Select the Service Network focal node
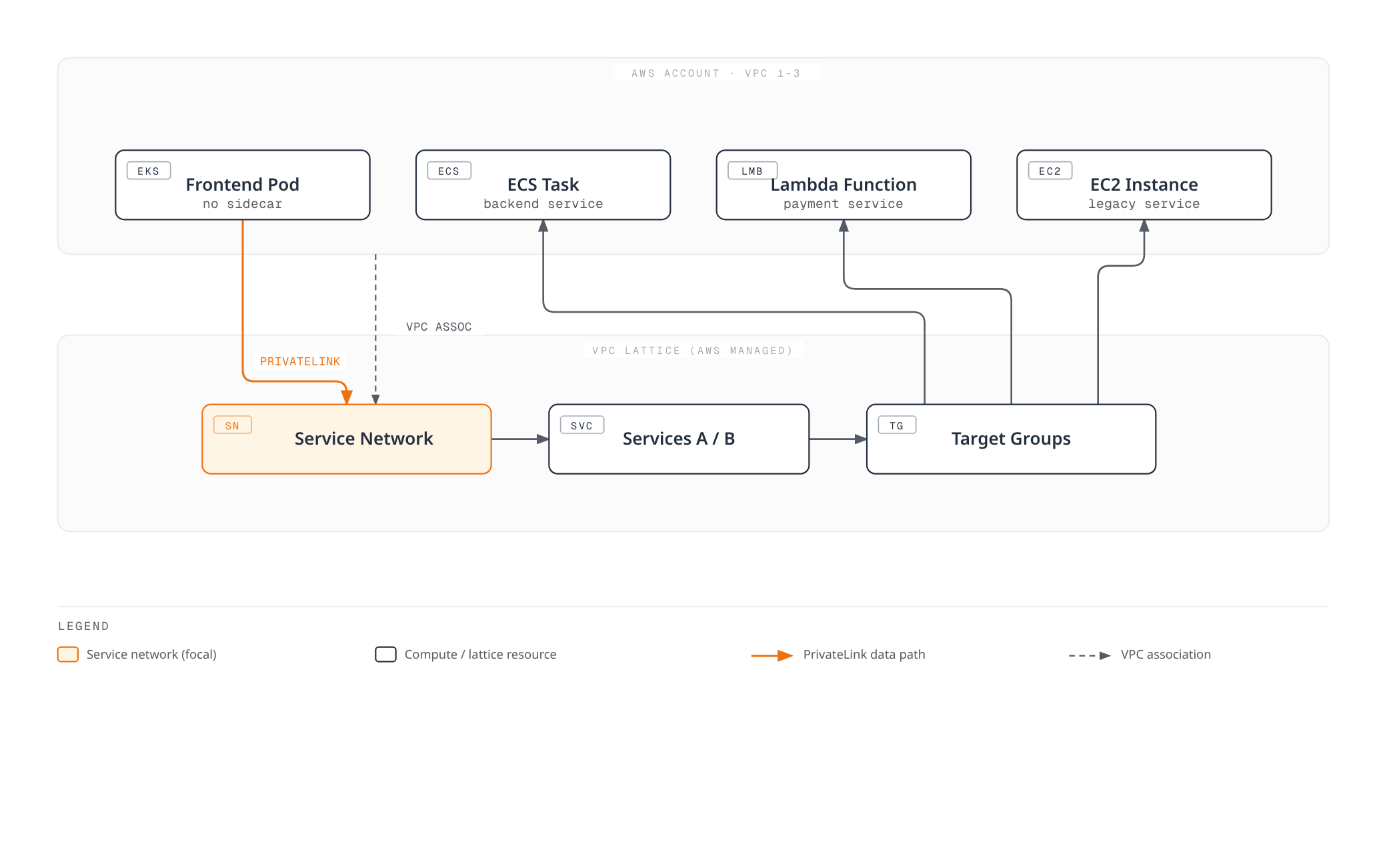Viewport: 1387px width, 868px height. click(347, 439)
